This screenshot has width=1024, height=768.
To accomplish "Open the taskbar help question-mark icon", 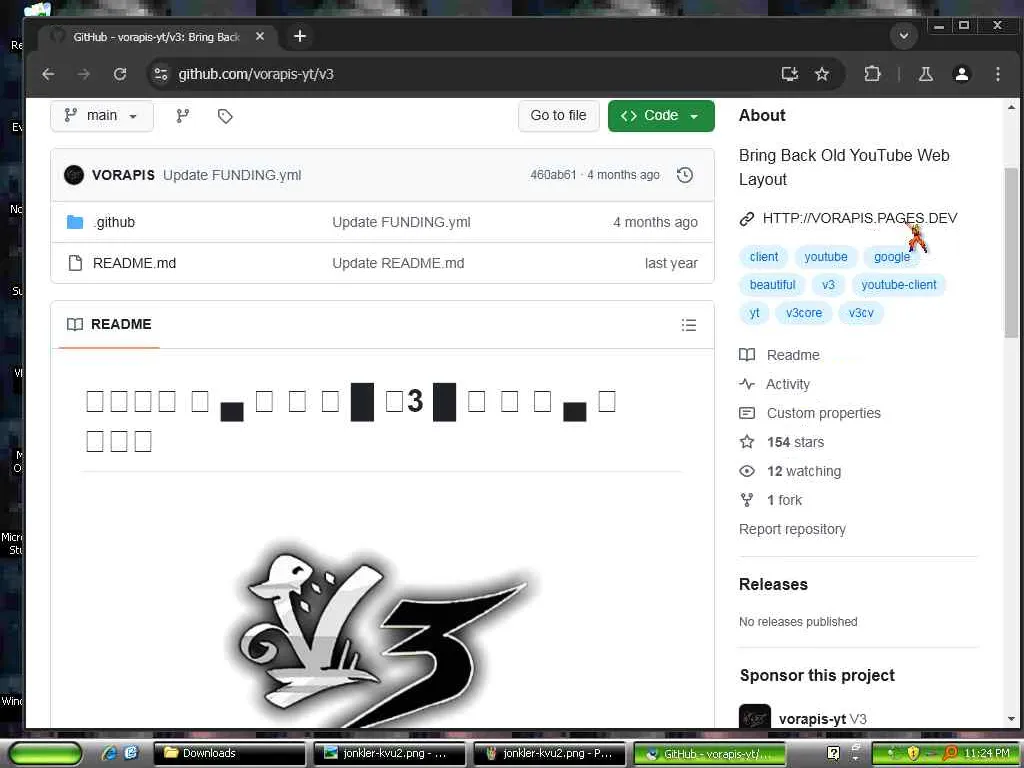I will point(833,754).
